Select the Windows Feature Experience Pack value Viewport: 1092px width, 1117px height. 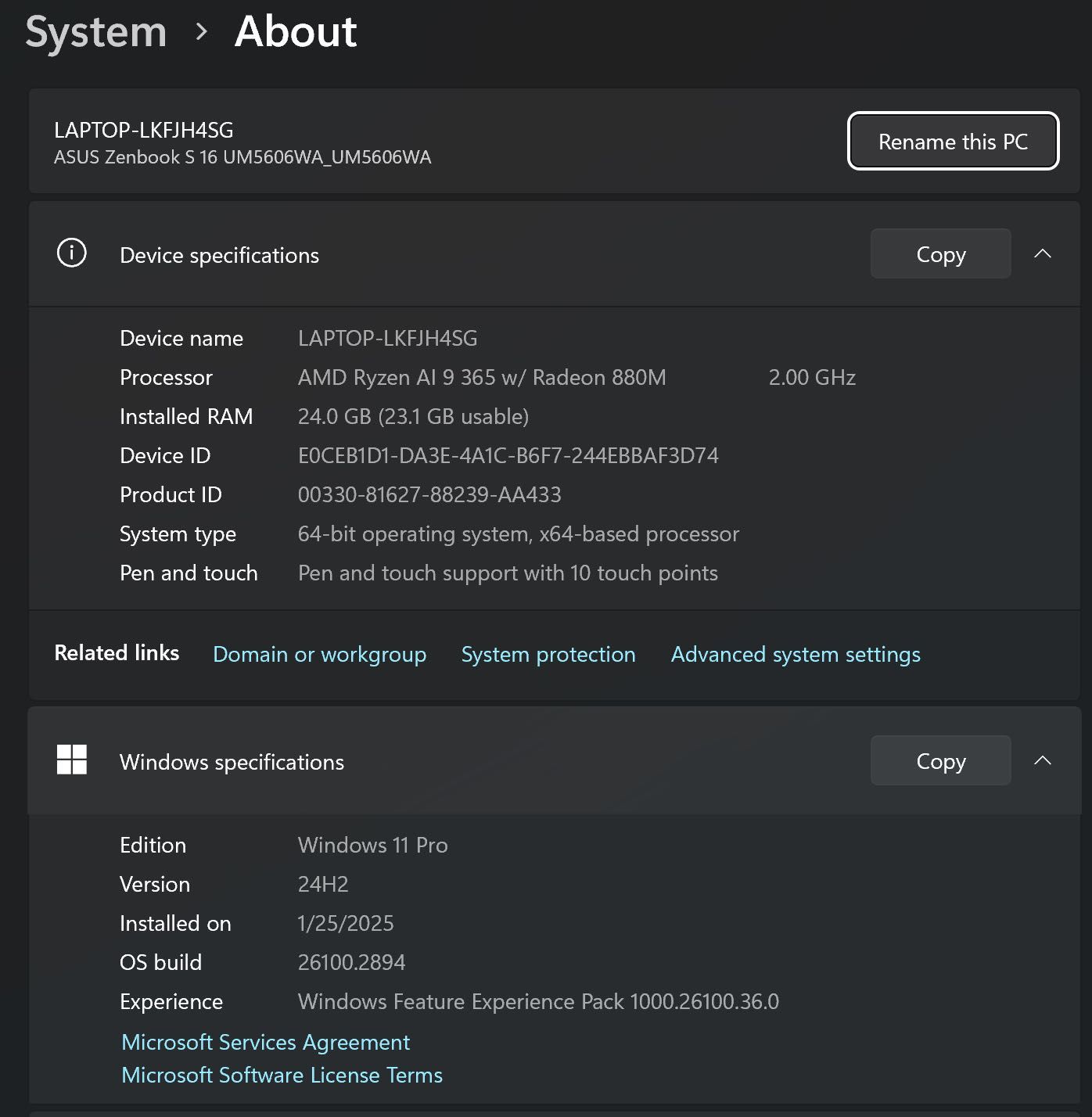(x=538, y=1001)
